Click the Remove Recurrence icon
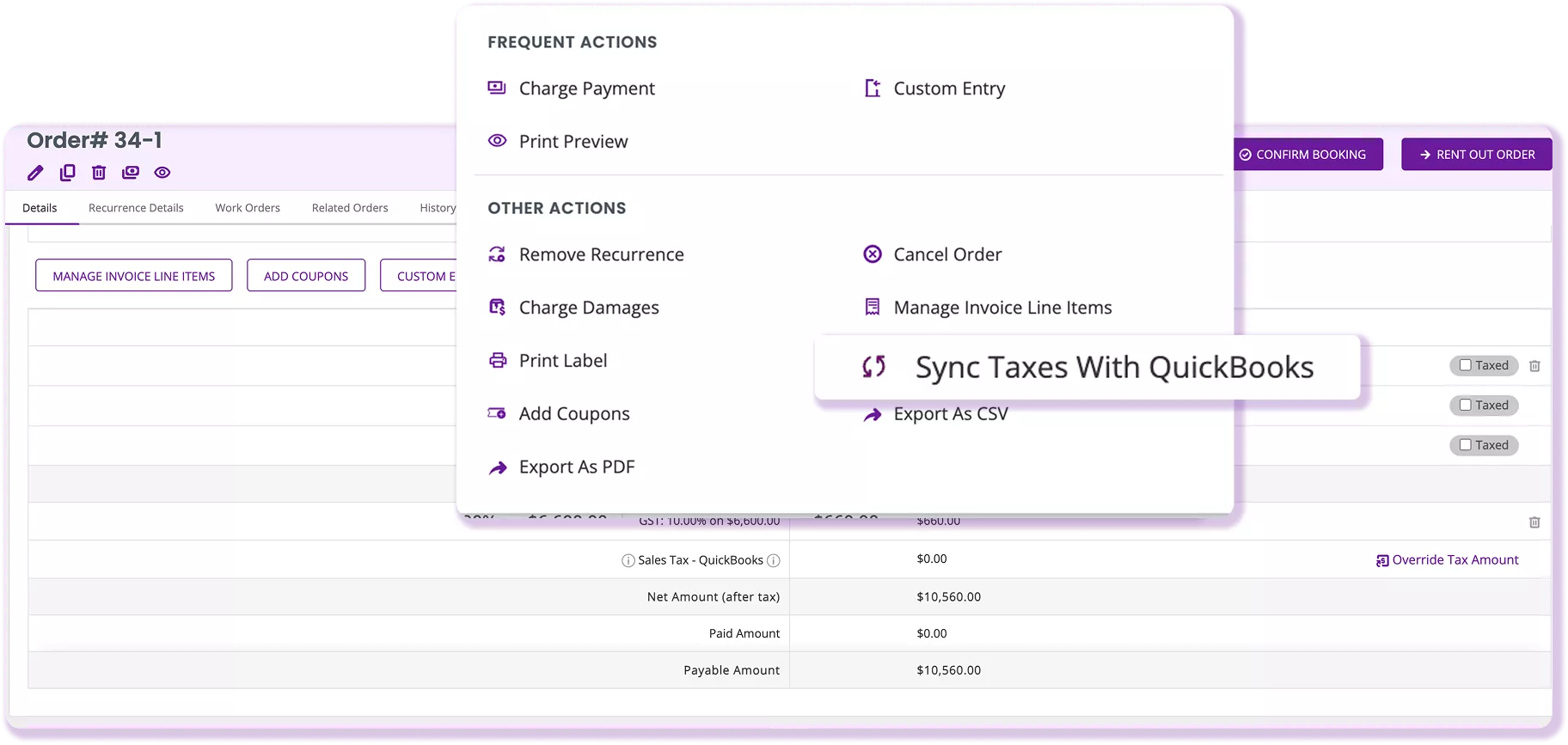 coord(497,254)
